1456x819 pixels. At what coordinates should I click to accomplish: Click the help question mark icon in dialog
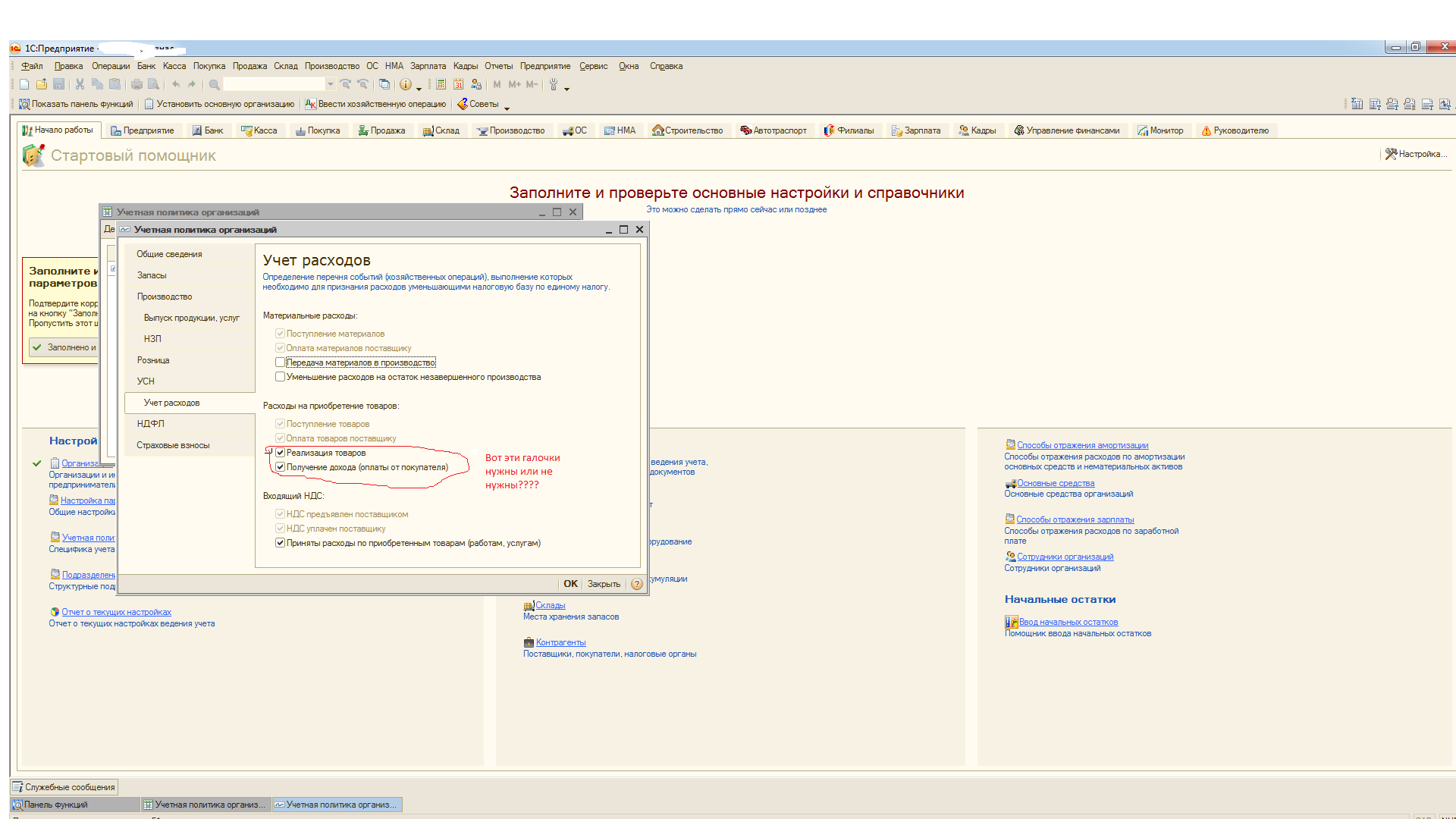(637, 584)
